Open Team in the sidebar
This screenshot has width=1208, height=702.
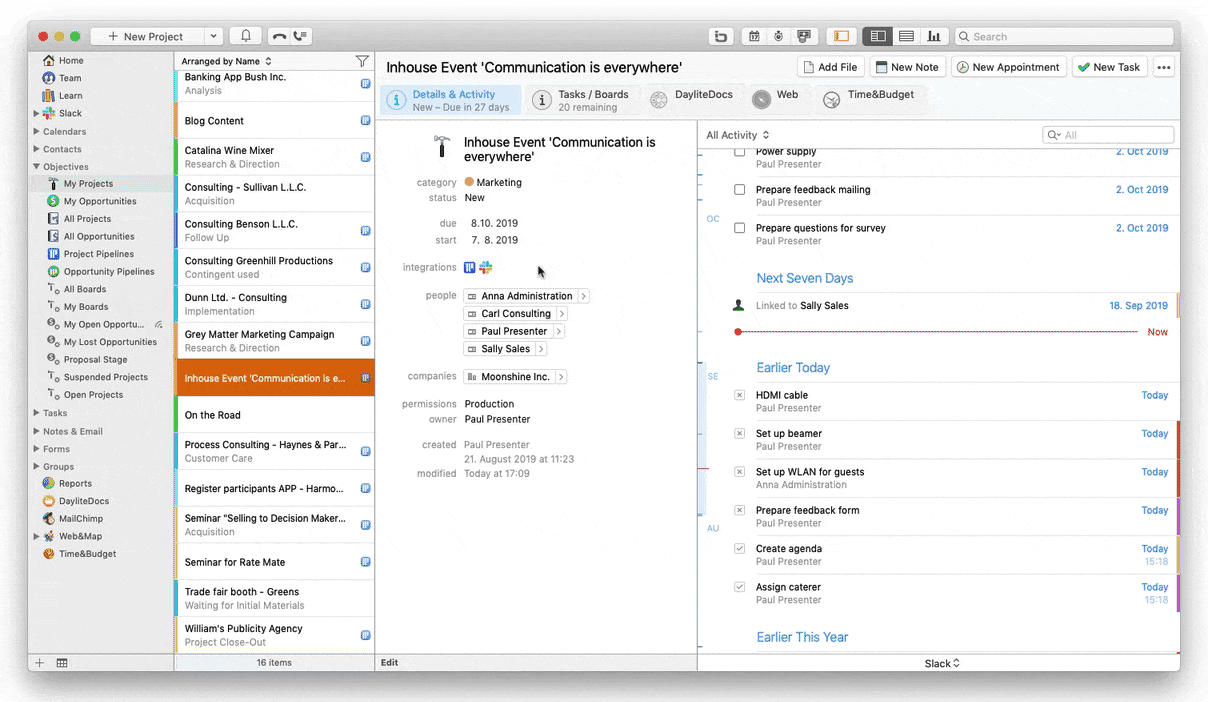tap(70, 78)
